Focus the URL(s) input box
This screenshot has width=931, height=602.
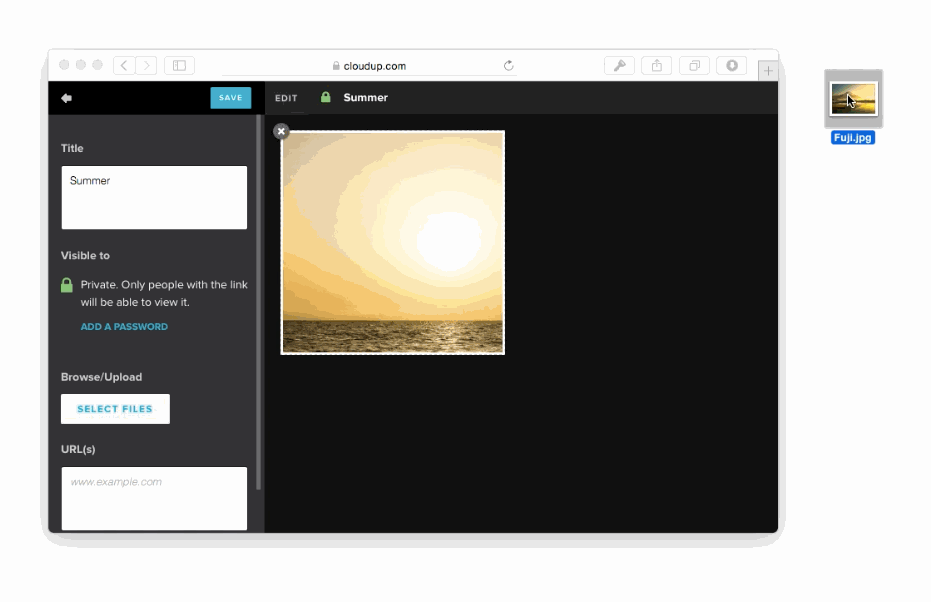(x=154, y=498)
